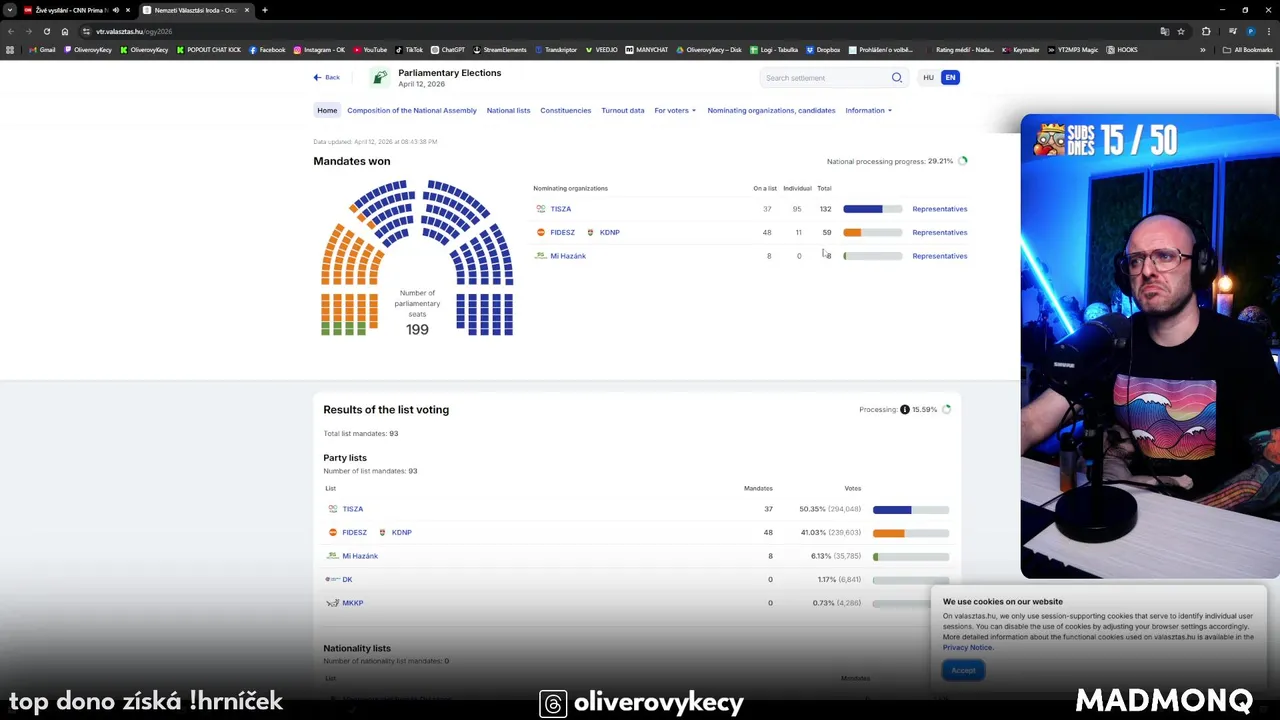Open the tab search chevron in Chrome
Viewport: 1280px width, 720px height.
point(9,10)
